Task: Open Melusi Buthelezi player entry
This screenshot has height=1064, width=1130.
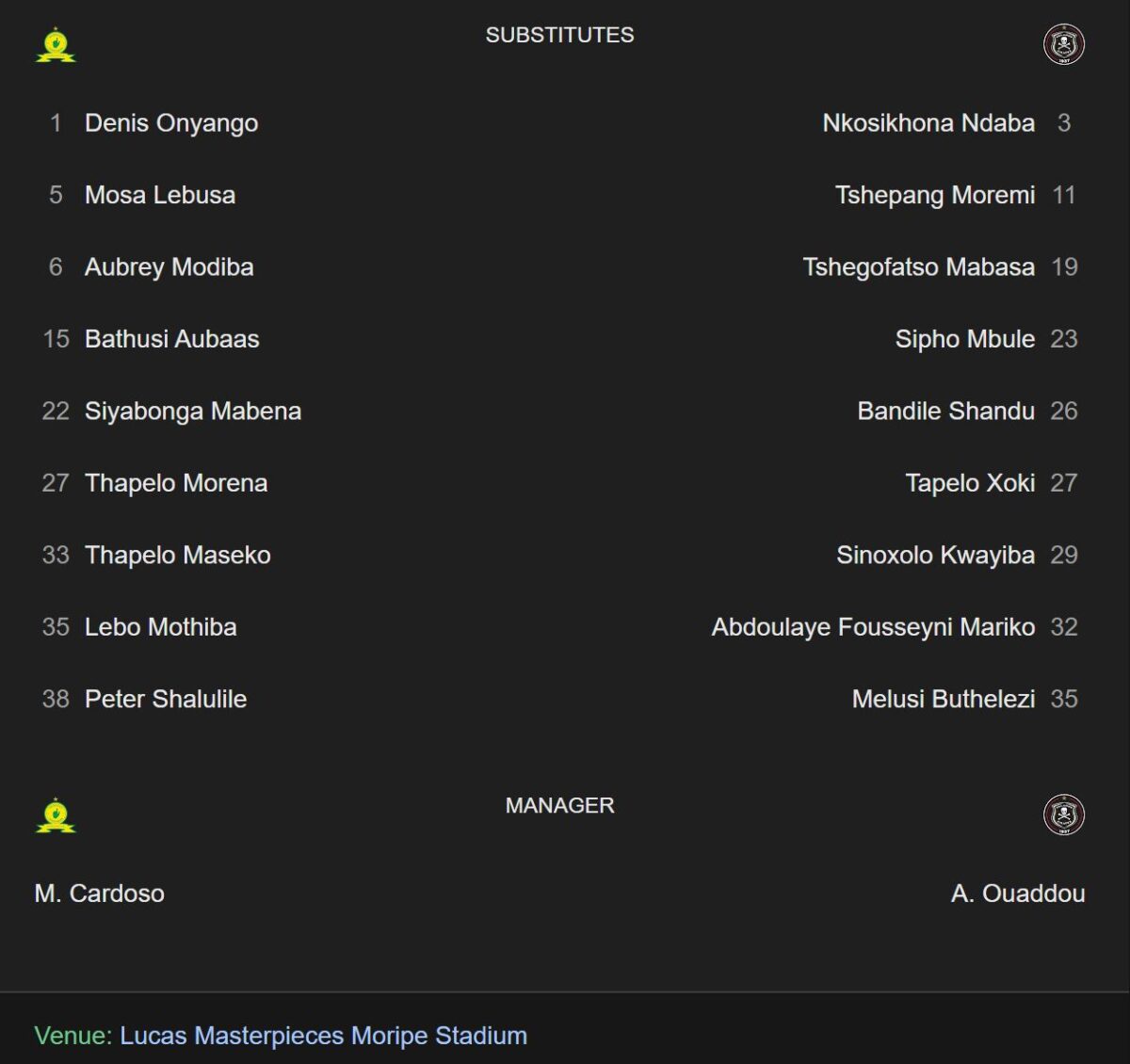Action: (944, 699)
